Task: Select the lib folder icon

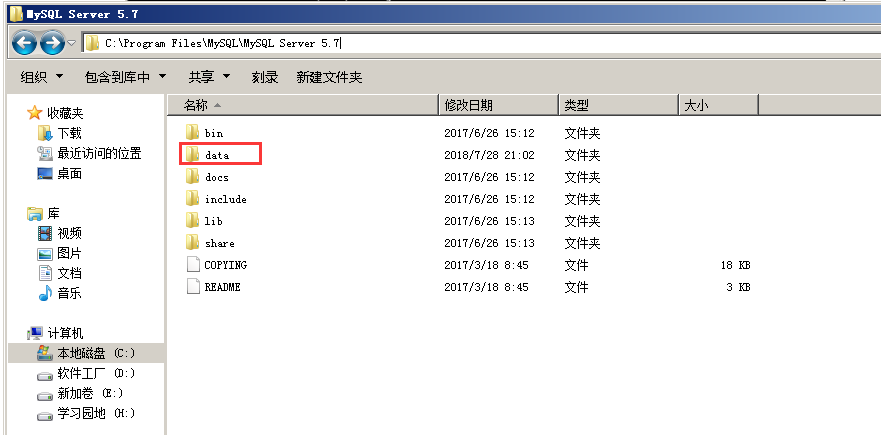Action: pos(193,220)
